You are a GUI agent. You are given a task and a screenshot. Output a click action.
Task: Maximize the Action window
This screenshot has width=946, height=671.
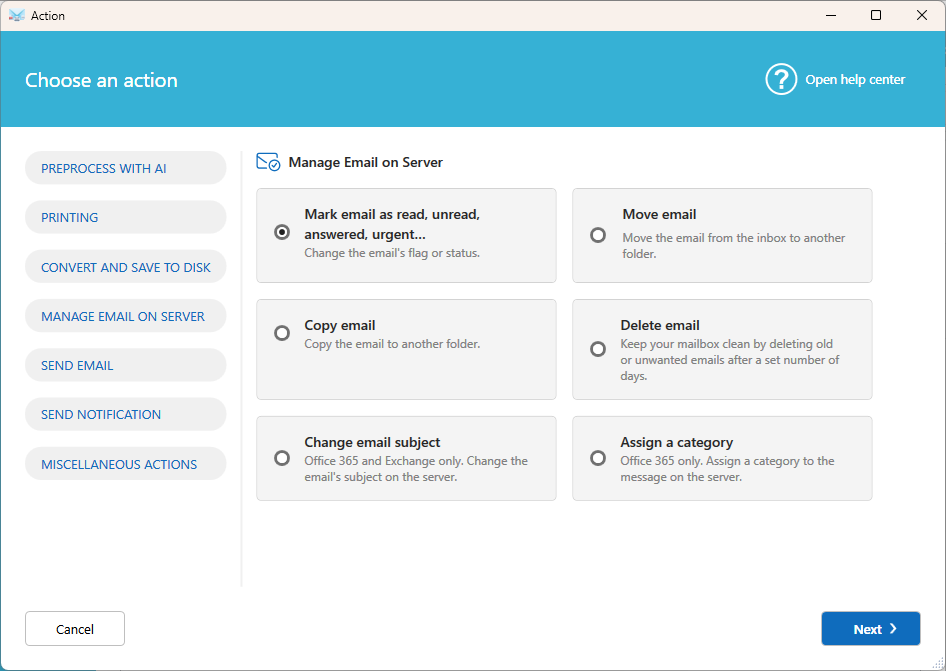click(876, 15)
